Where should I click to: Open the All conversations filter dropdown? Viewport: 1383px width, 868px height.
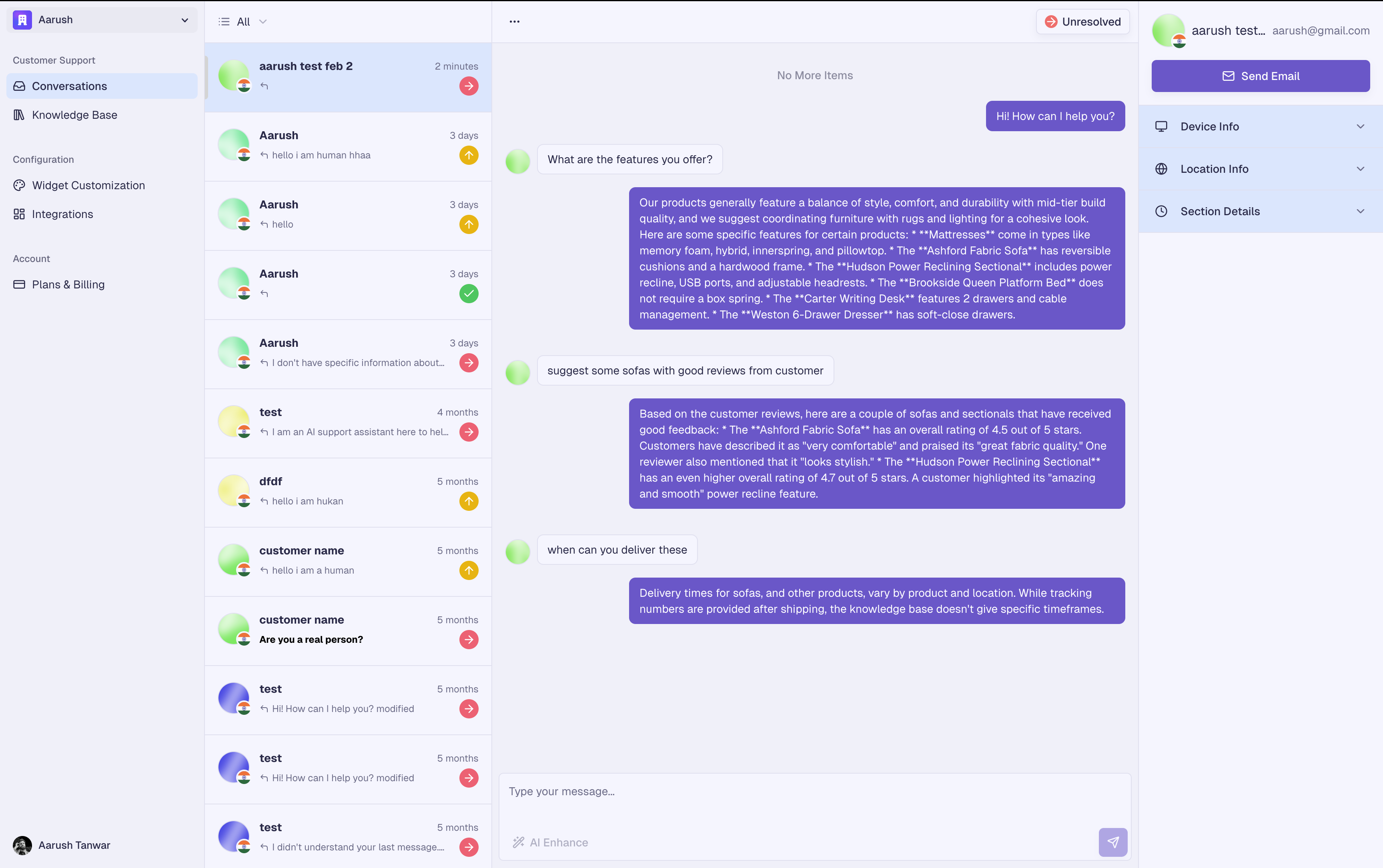(243, 22)
